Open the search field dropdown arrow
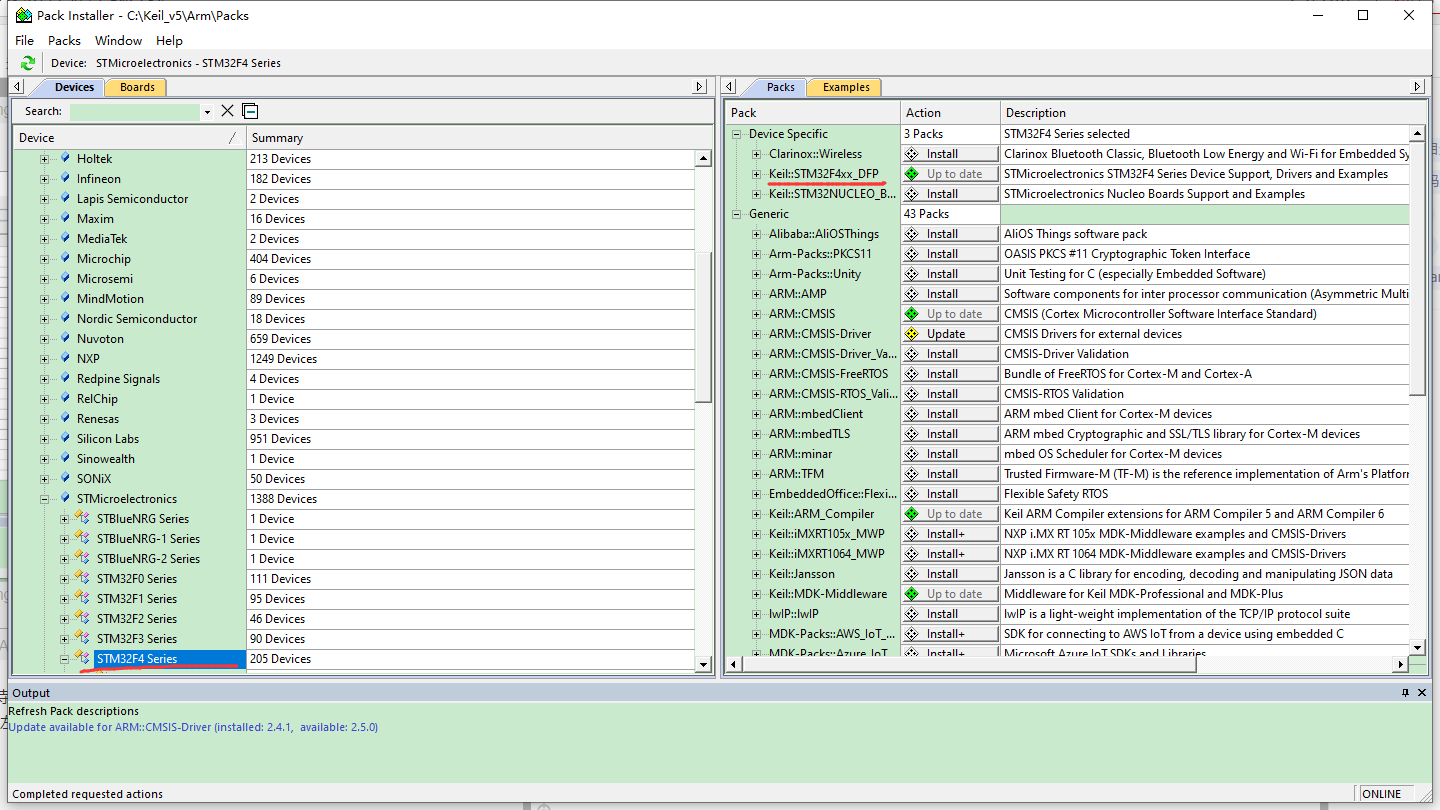This screenshot has height=810, width=1440. click(207, 112)
